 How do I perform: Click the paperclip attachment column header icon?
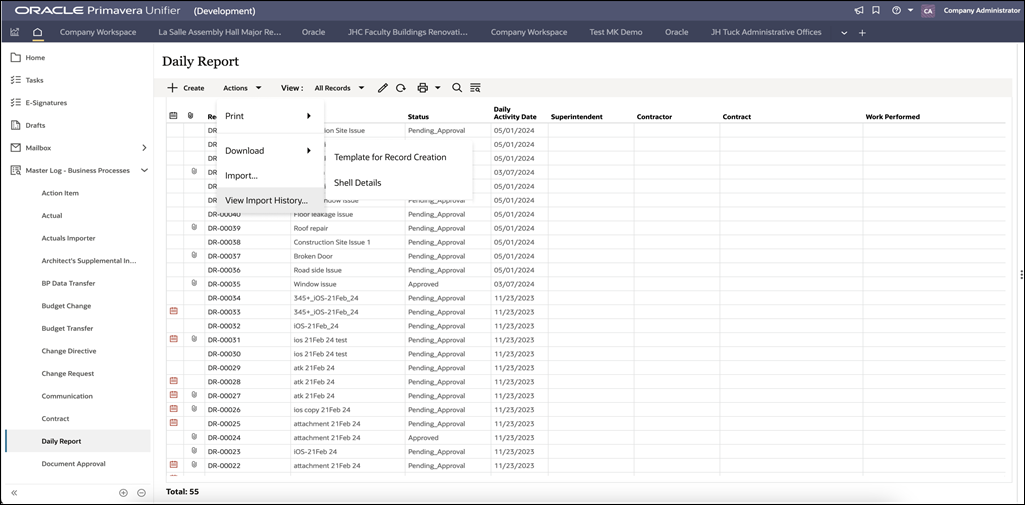click(x=190, y=116)
